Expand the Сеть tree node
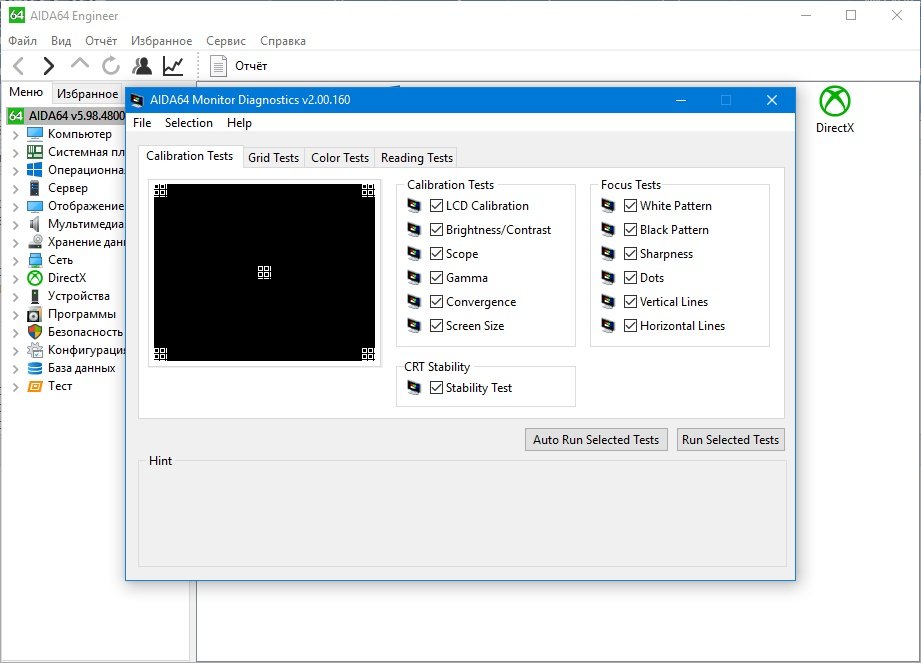Viewport: 921px width, 663px height. click(x=15, y=260)
